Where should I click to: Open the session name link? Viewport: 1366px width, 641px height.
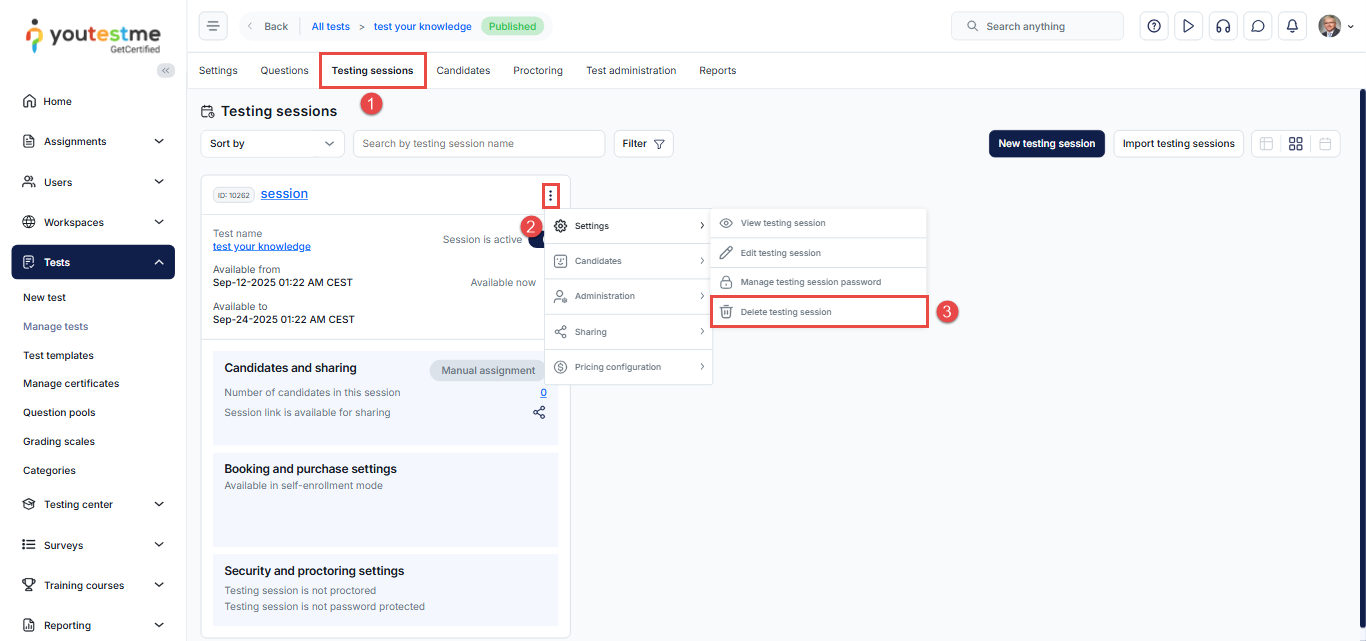click(x=284, y=194)
